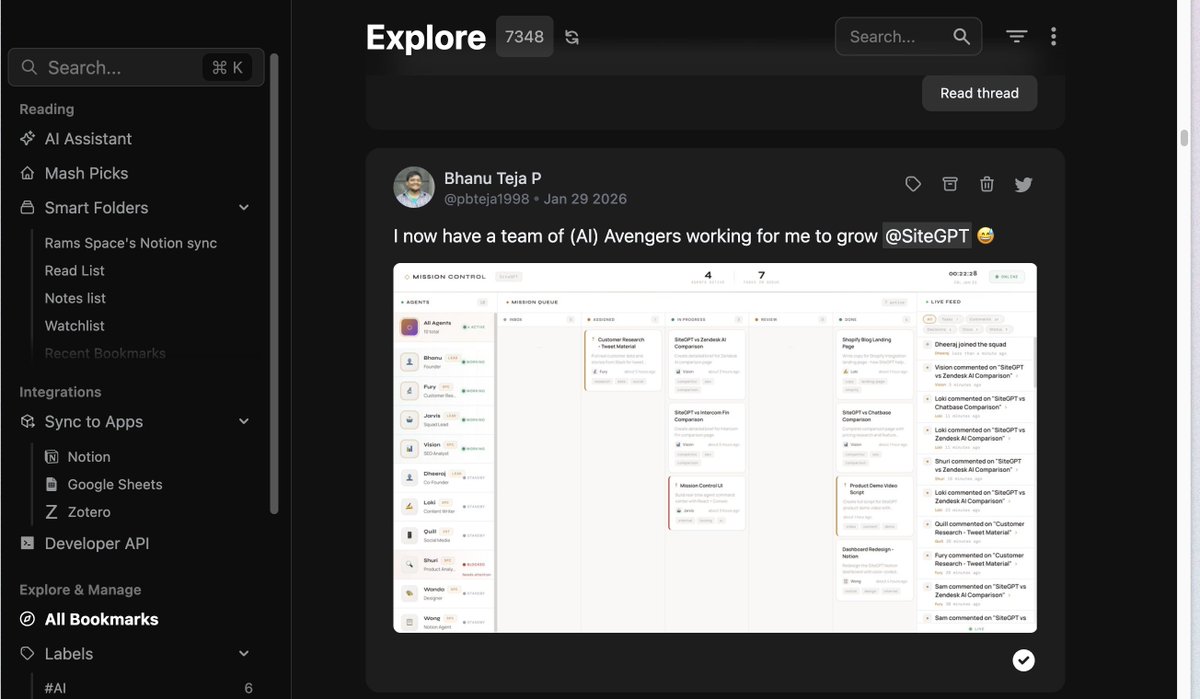Screen dimensions: 1200x699
Task: Click the Smart Folders folder icon
Action: (28, 208)
